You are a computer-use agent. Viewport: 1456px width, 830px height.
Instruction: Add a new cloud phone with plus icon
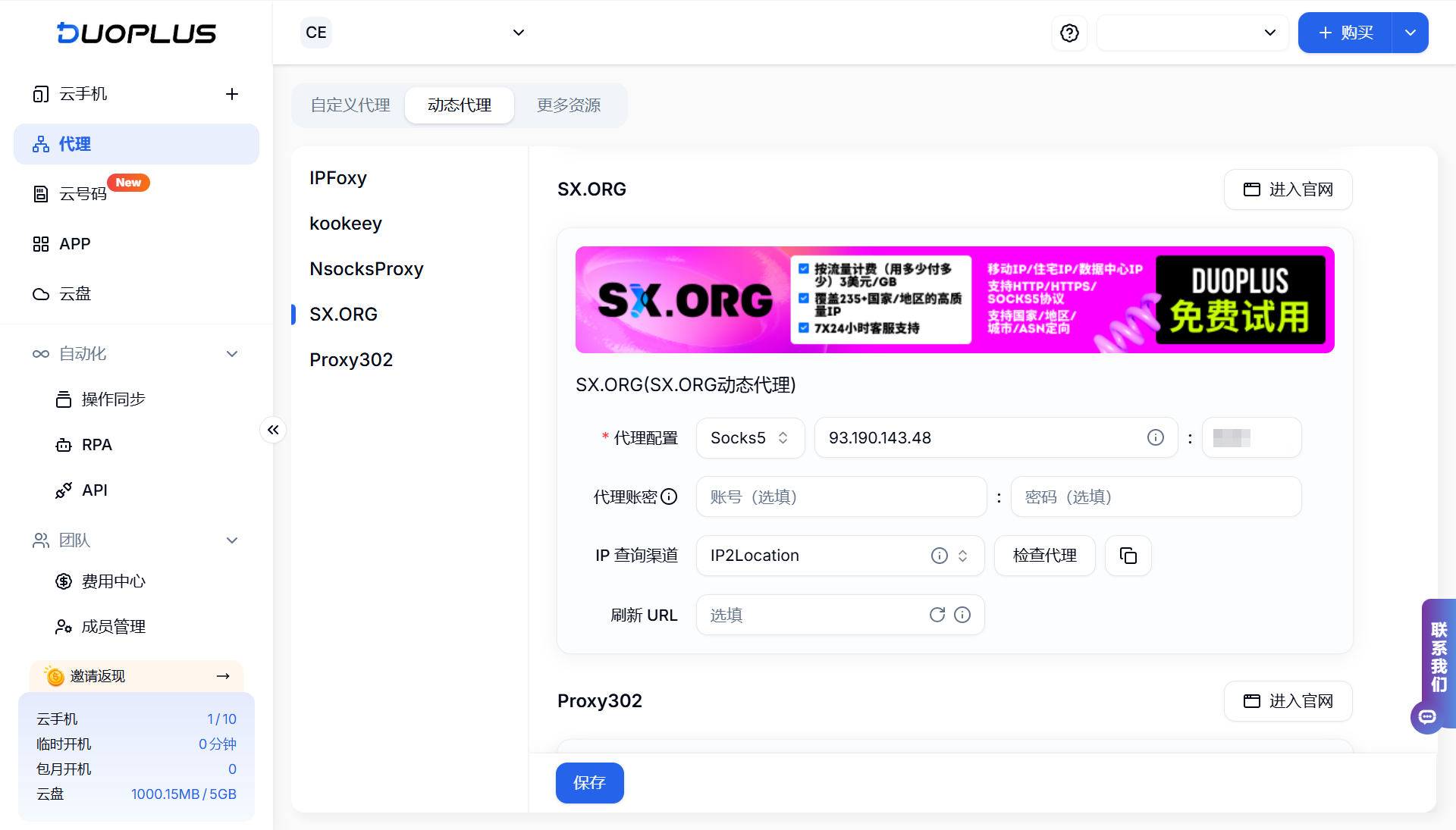232,94
